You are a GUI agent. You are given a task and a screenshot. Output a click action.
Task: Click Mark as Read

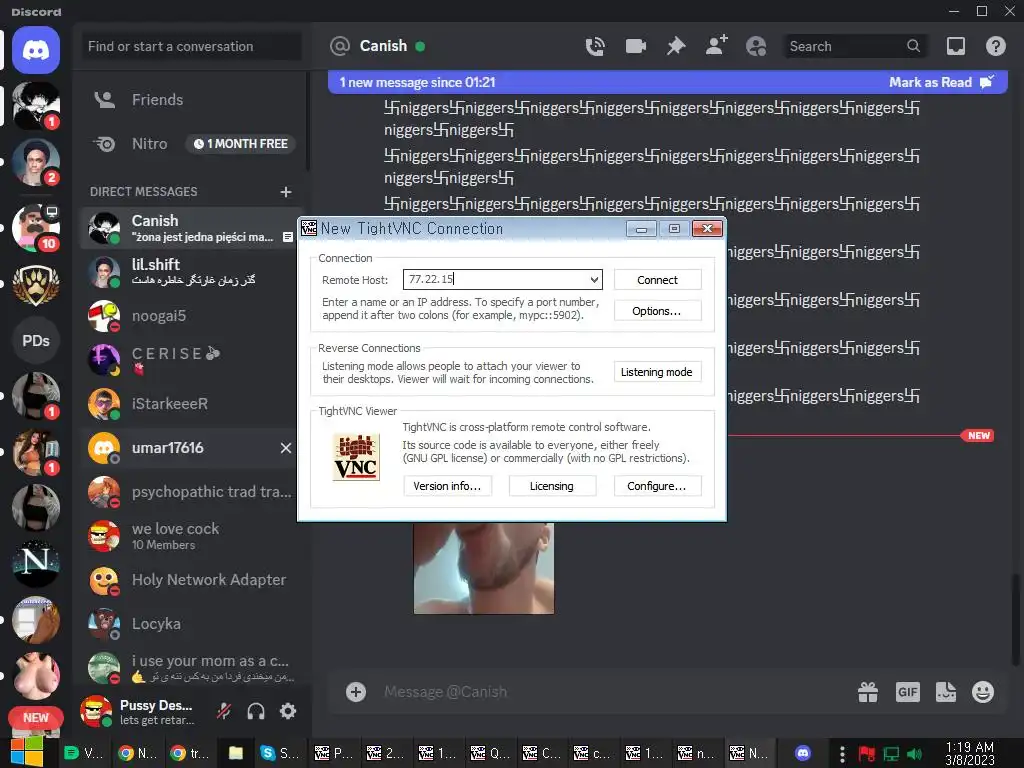(940, 82)
